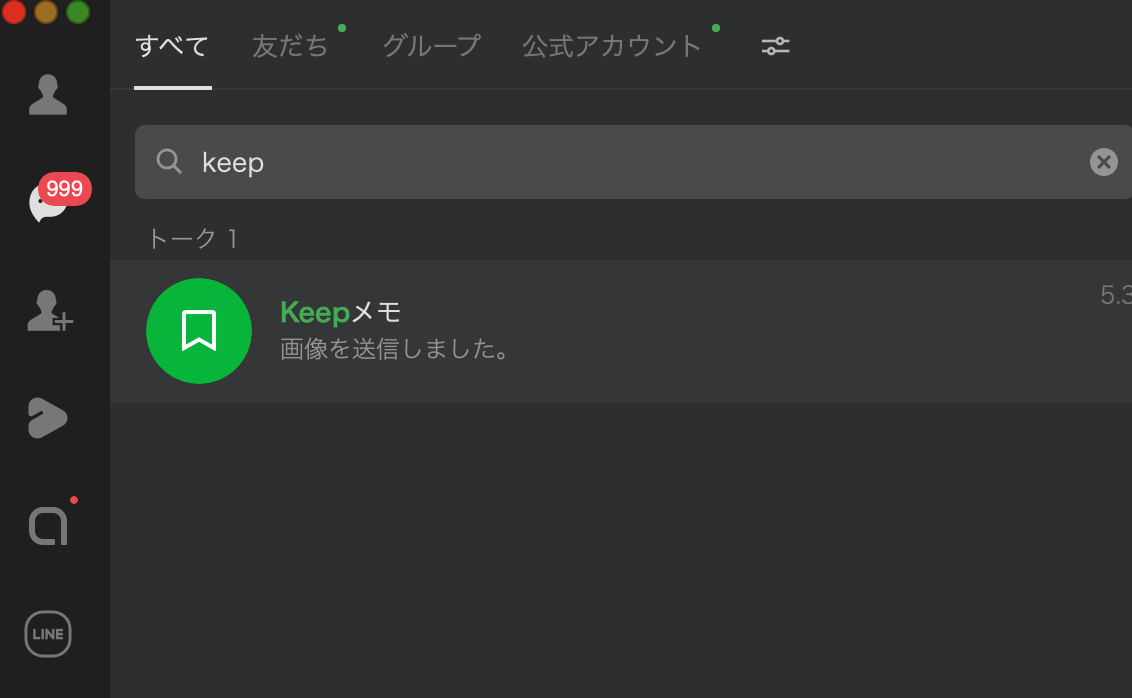
Task: Open the OpenChat sidebar icon
Action: point(47,525)
